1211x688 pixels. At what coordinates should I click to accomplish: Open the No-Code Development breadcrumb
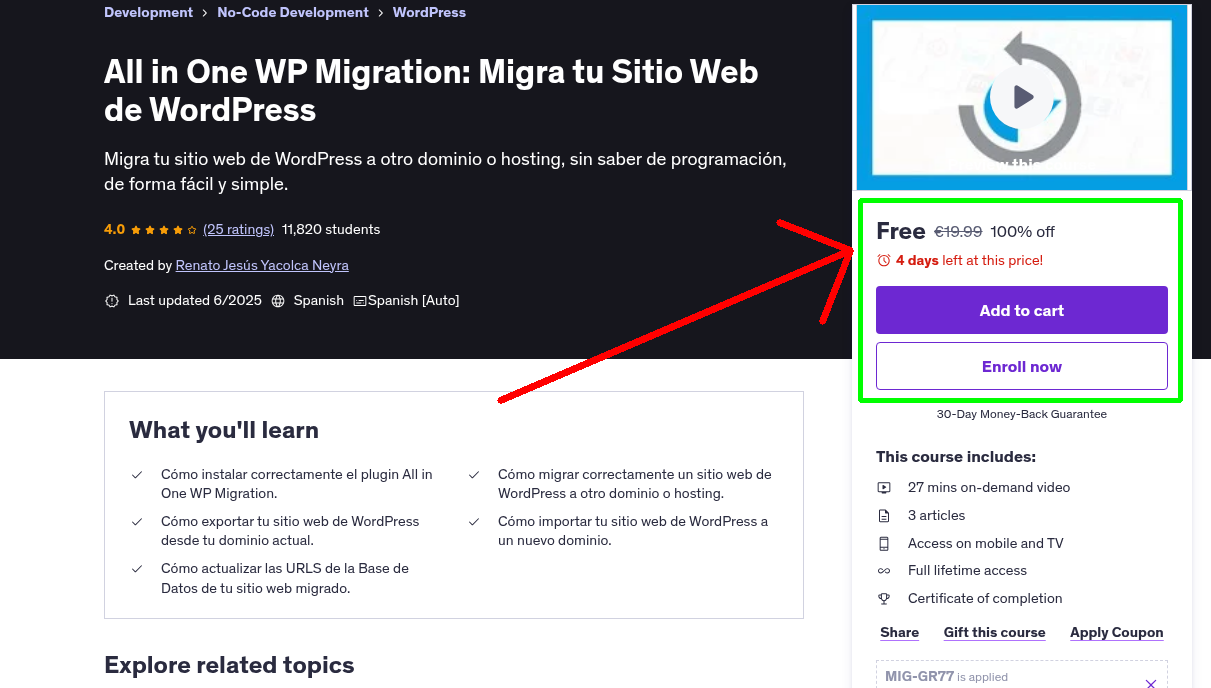pyautogui.click(x=293, y=12)
